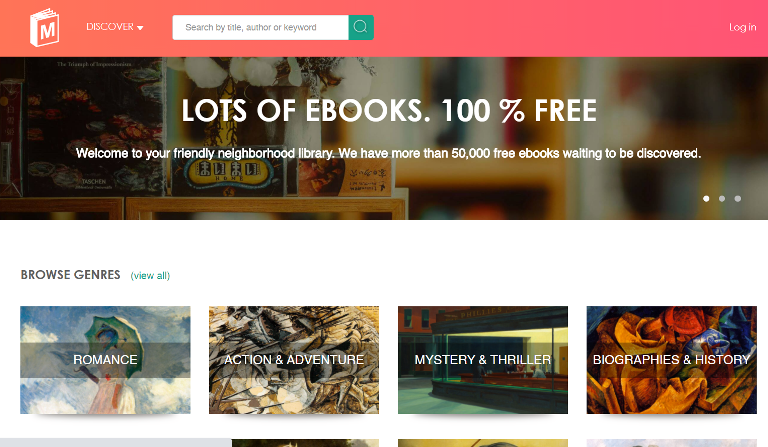Click the Log in link

[x=743, y=27]
